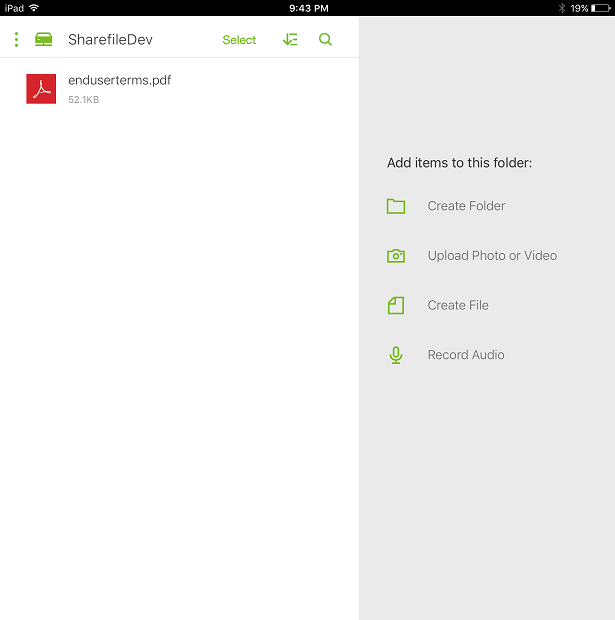
Task: Tap the camera upload icon
Action: pos(396,256)
